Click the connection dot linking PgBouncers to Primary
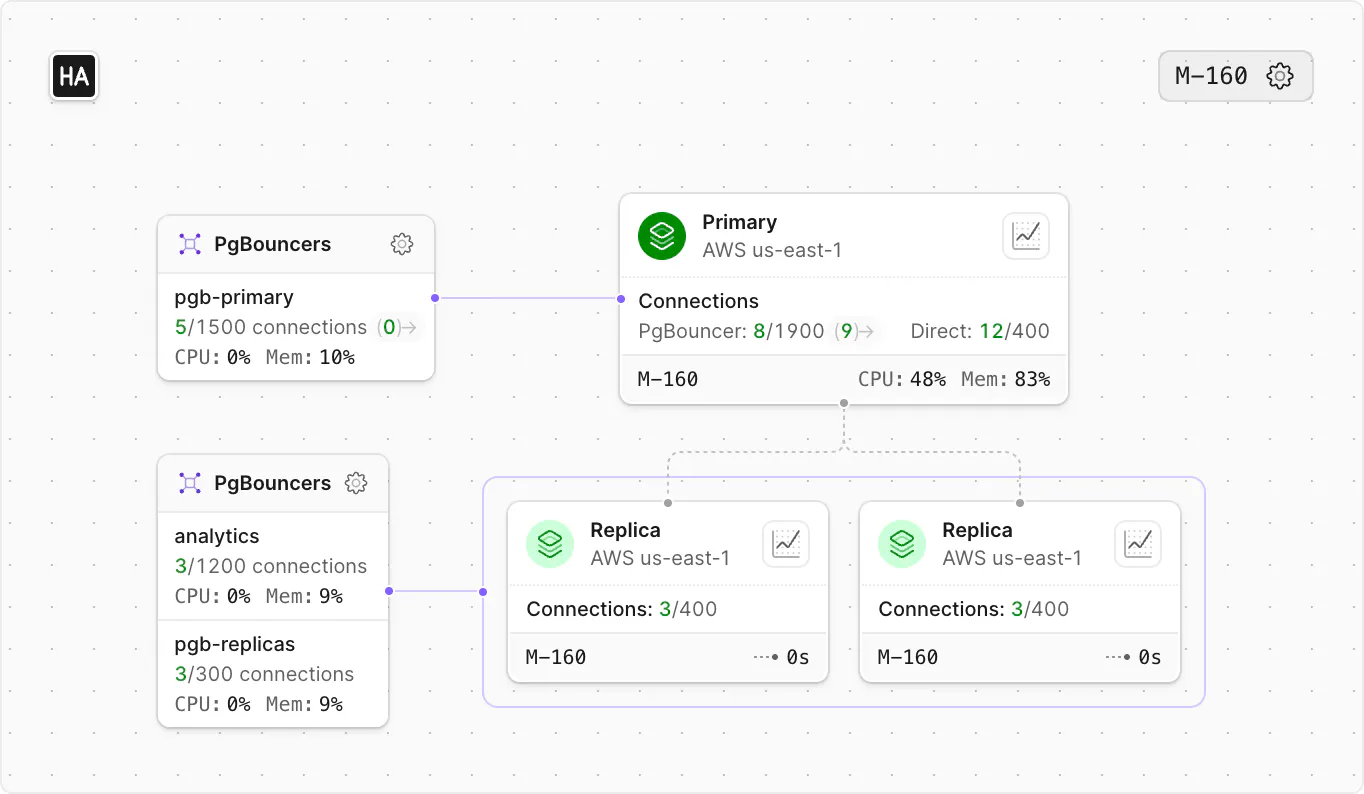The width and height of the screenshot is (1364, 794). click(x=434, y=297)
